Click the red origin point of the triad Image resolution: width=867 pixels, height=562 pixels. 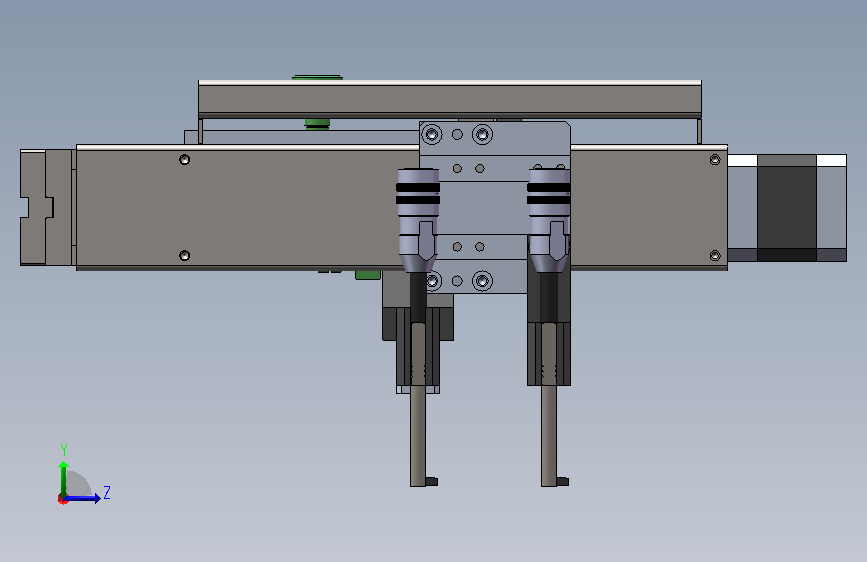62,499
